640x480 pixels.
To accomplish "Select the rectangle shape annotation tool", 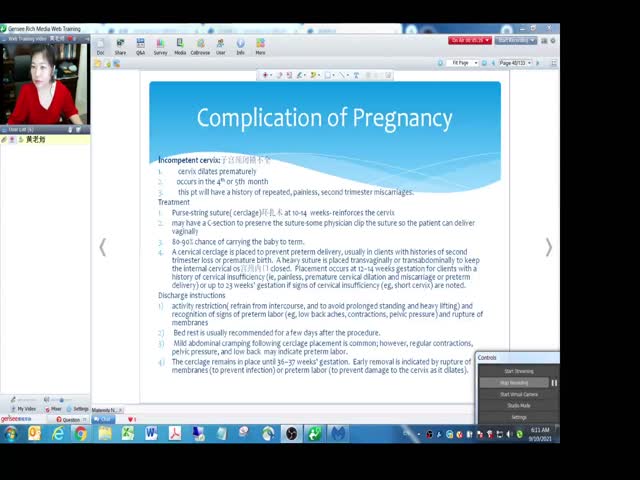I will (x=327, y=75).
